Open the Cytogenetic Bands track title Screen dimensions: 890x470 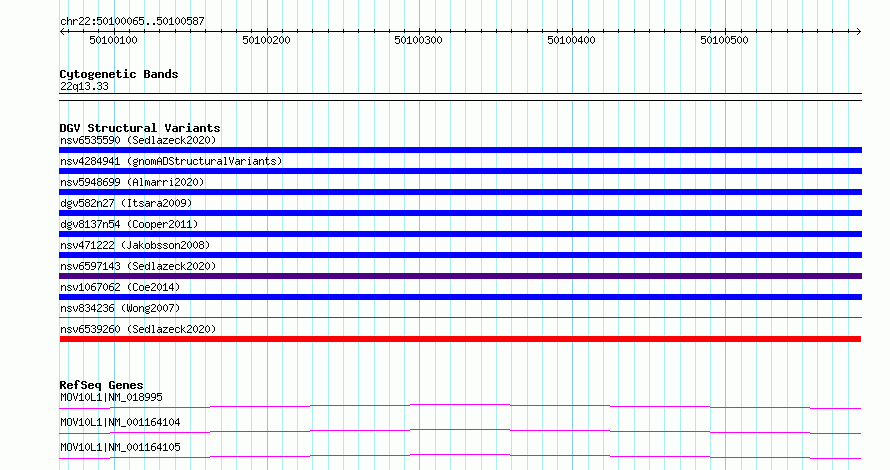click(119, 74)
